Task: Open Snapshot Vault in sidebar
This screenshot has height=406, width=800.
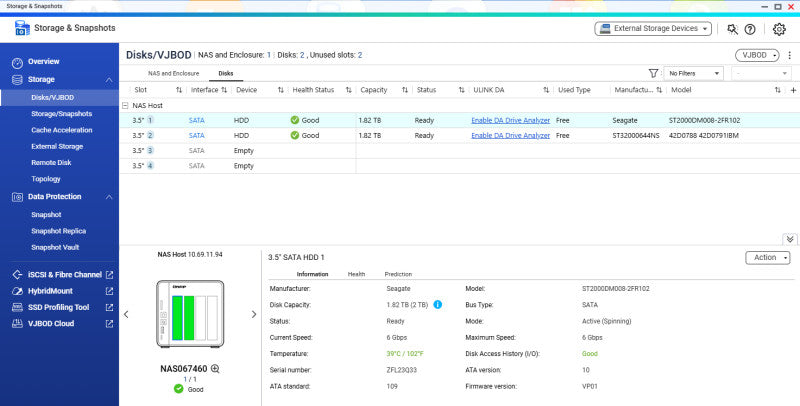Action: (55, 247)
